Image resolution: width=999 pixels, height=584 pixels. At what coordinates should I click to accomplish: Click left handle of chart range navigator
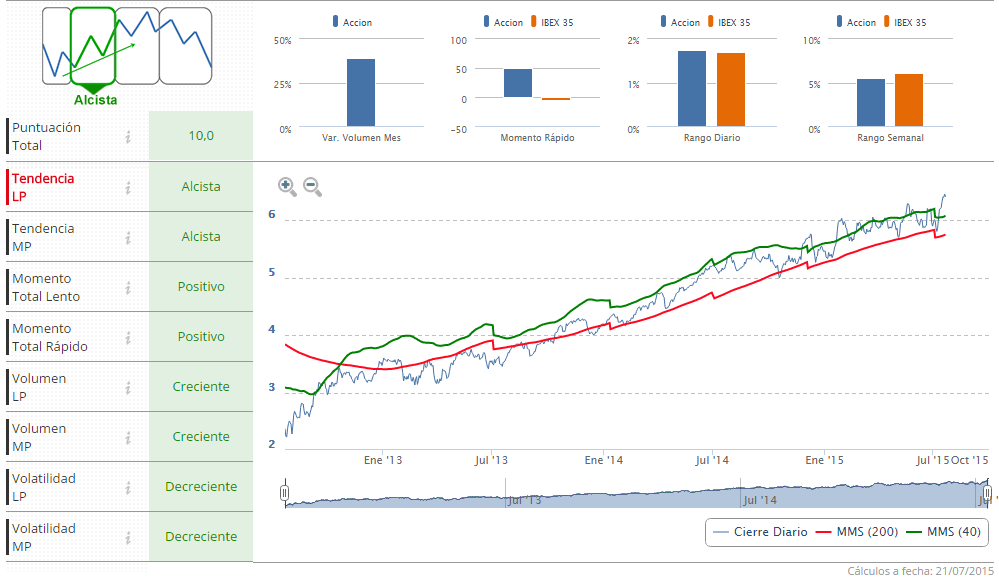[x=285, y=493]
